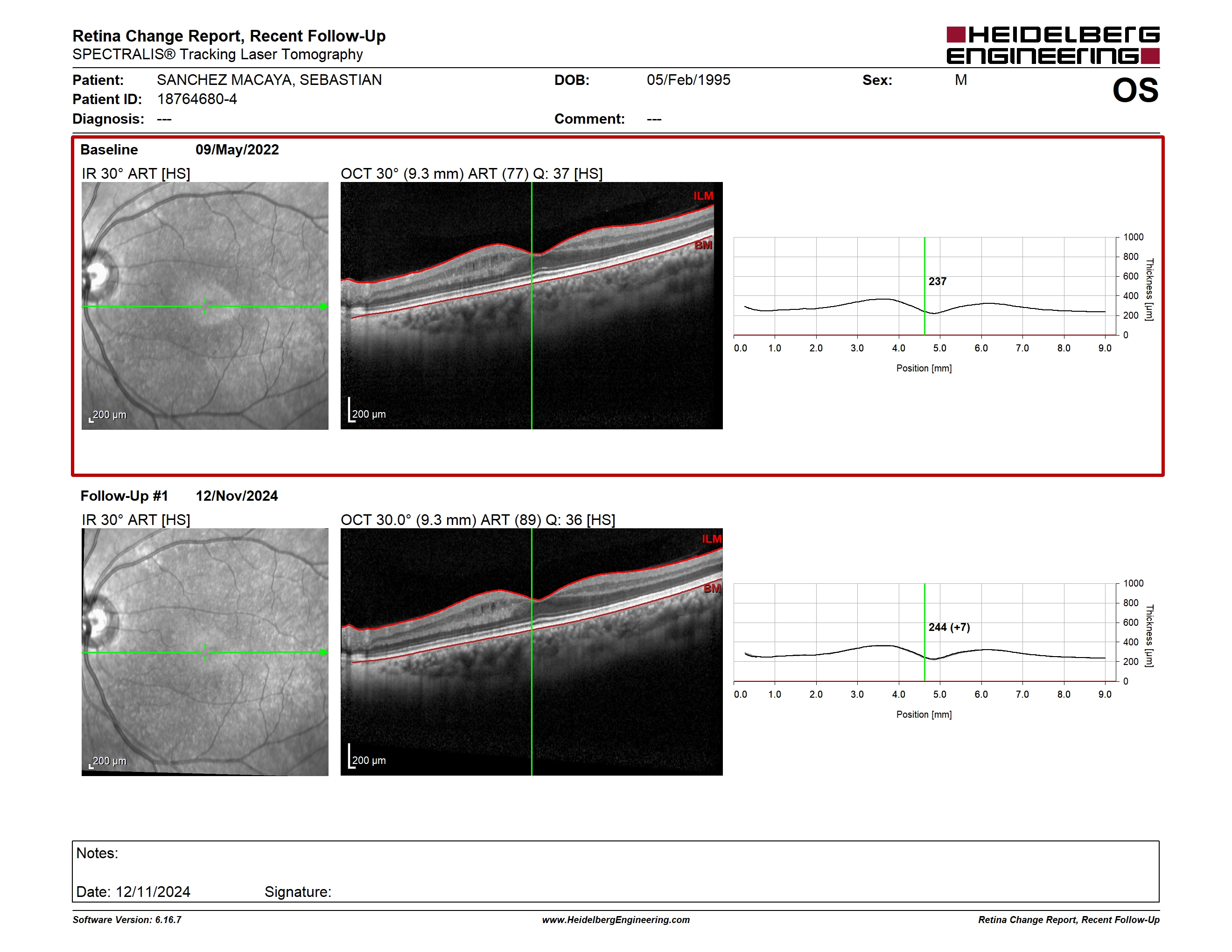Click the 200 µm scale on the baseline IR image

click(x=108, y=415)
